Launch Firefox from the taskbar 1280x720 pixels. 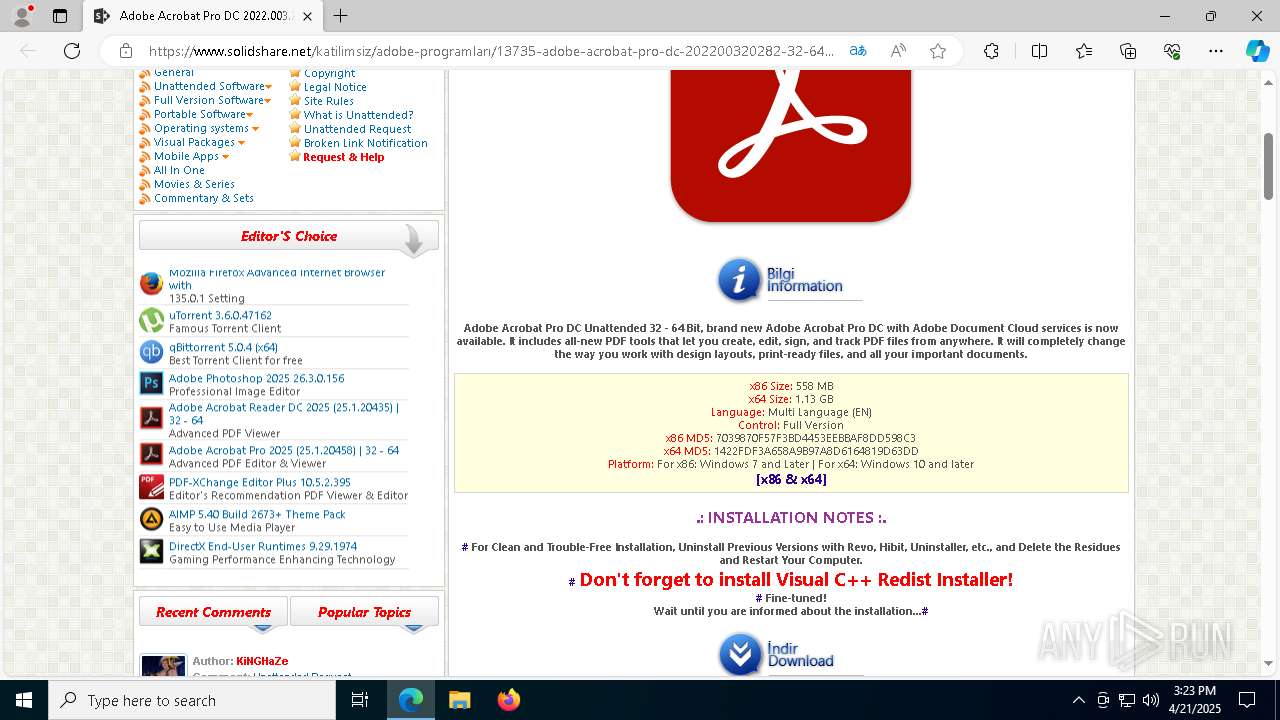508,700
